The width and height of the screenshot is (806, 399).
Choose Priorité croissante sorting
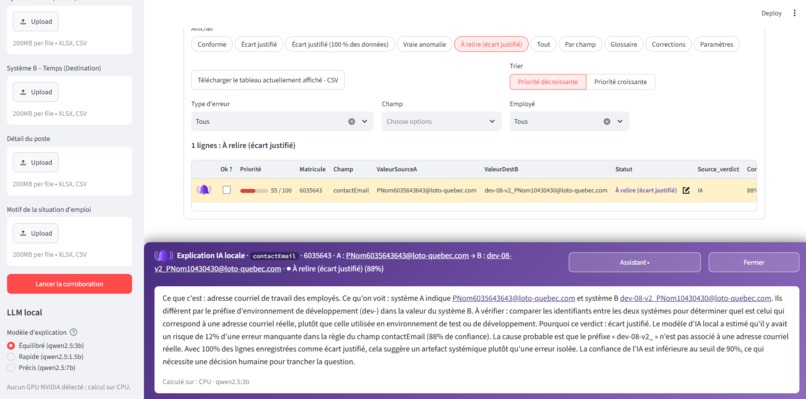[620, 82]
